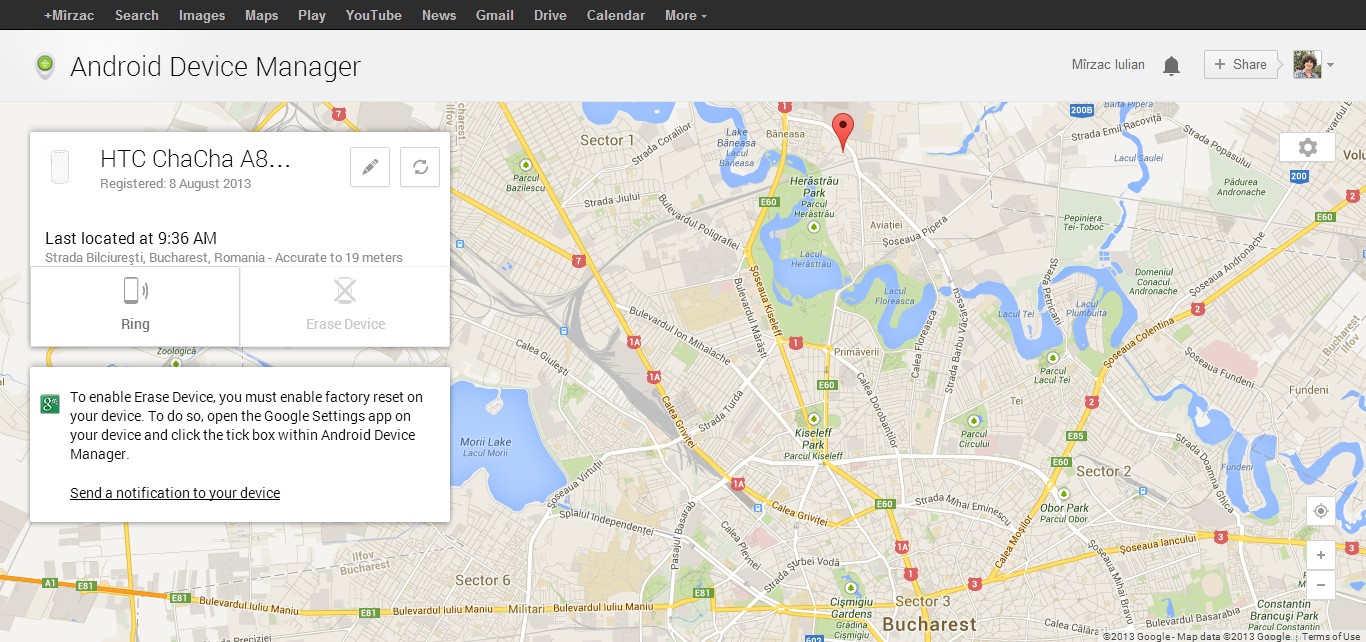Open the notifications bell icon
This screenshot has width=1366, height=642.
(x=1171, y=66)
